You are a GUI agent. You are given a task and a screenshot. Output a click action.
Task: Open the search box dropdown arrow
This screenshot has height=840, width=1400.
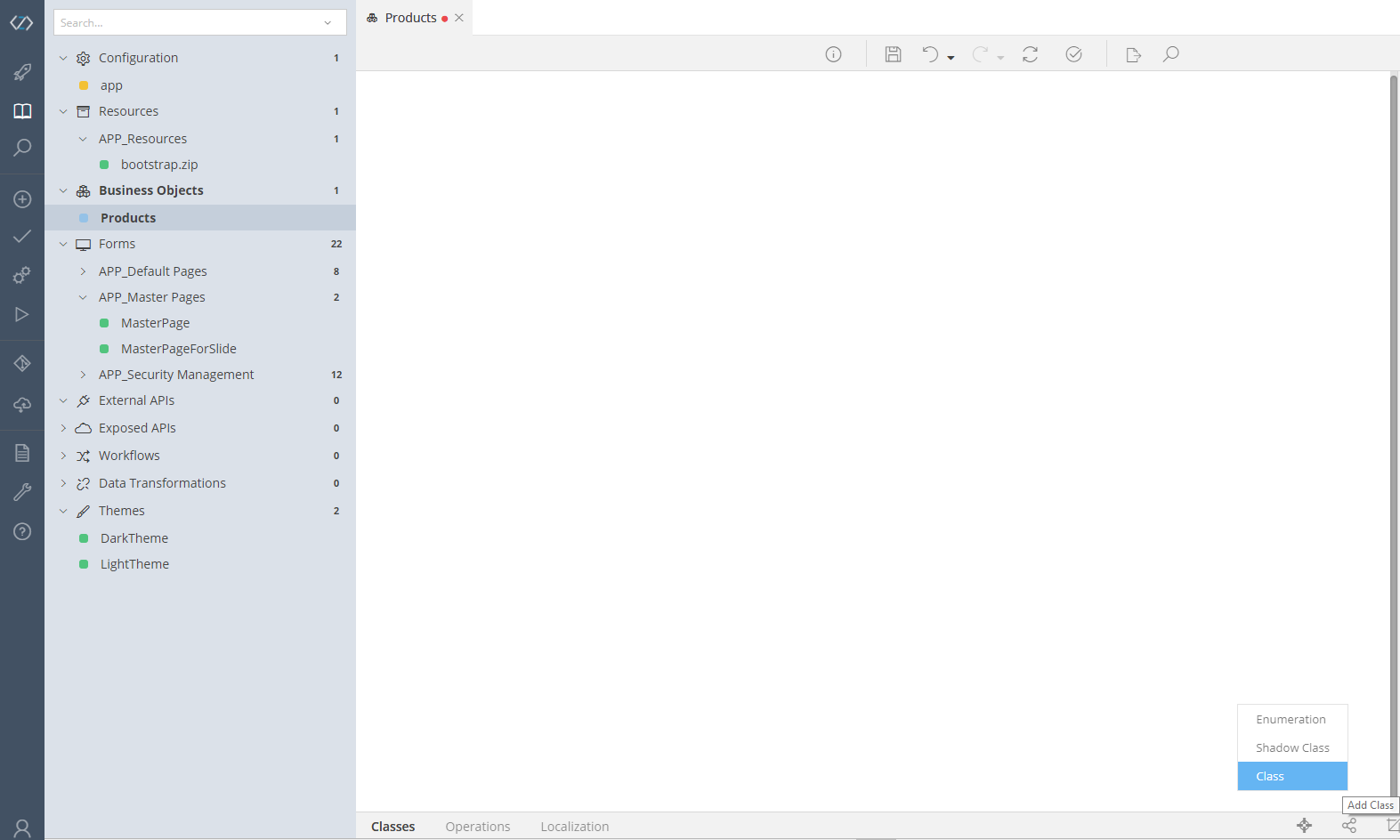pyautogui.click(x=328, y=23)
